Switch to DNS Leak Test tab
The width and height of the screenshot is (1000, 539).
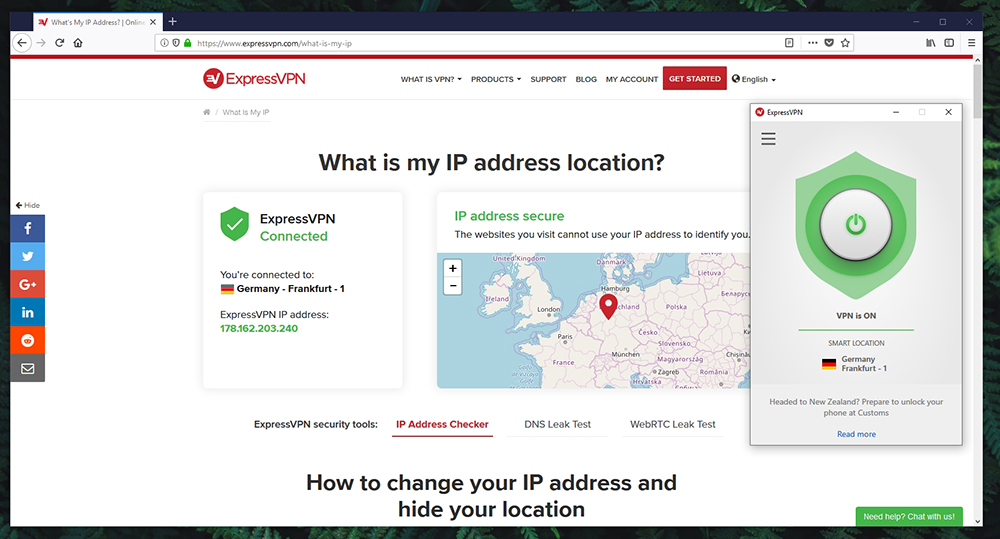click(x=557, y=425)
